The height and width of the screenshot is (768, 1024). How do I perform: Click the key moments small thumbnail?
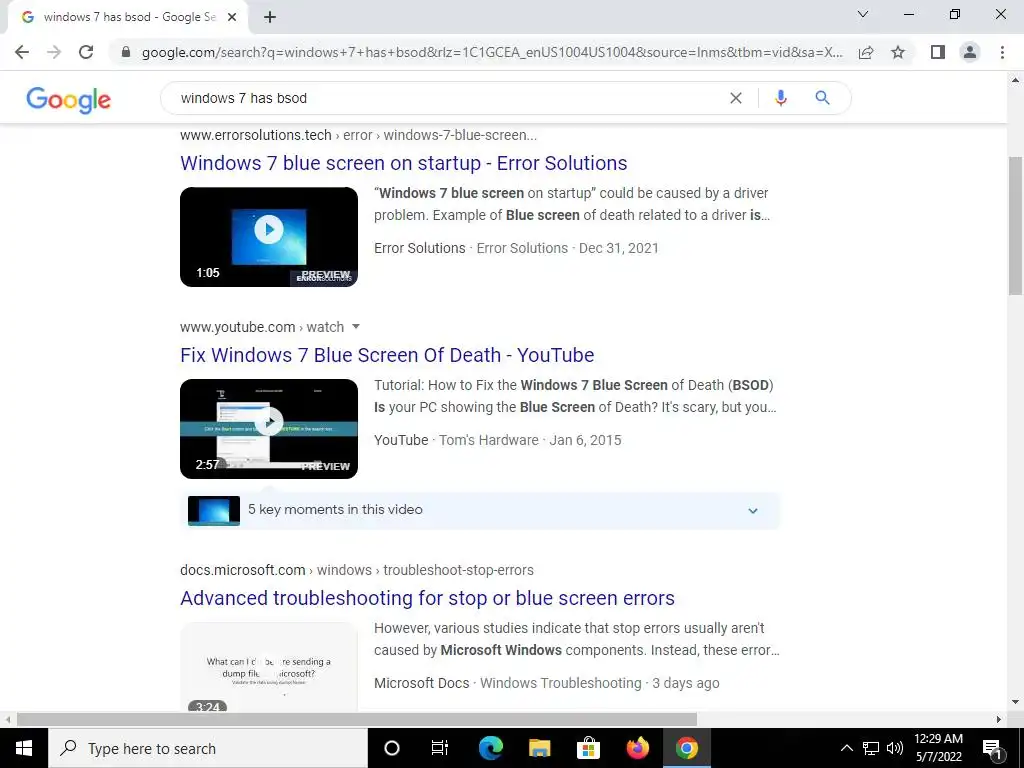coord(214,510)
